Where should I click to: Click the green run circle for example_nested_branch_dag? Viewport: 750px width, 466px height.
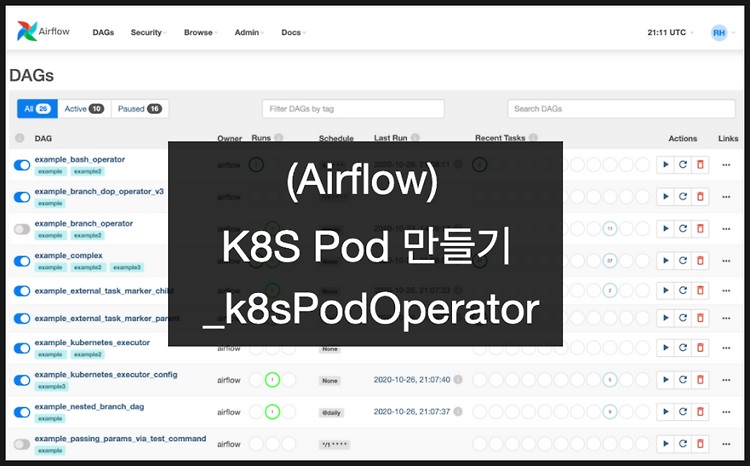click(x=272, y=412)
